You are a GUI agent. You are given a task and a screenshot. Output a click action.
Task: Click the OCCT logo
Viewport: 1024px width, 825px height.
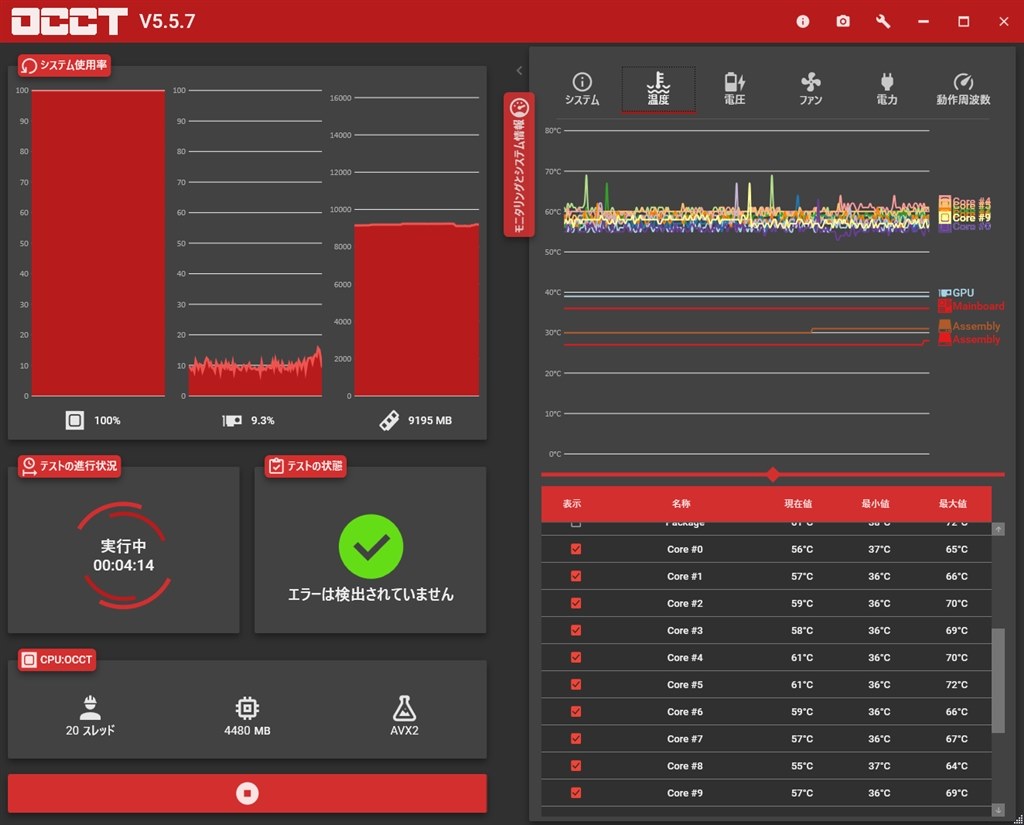click(69, 21)
